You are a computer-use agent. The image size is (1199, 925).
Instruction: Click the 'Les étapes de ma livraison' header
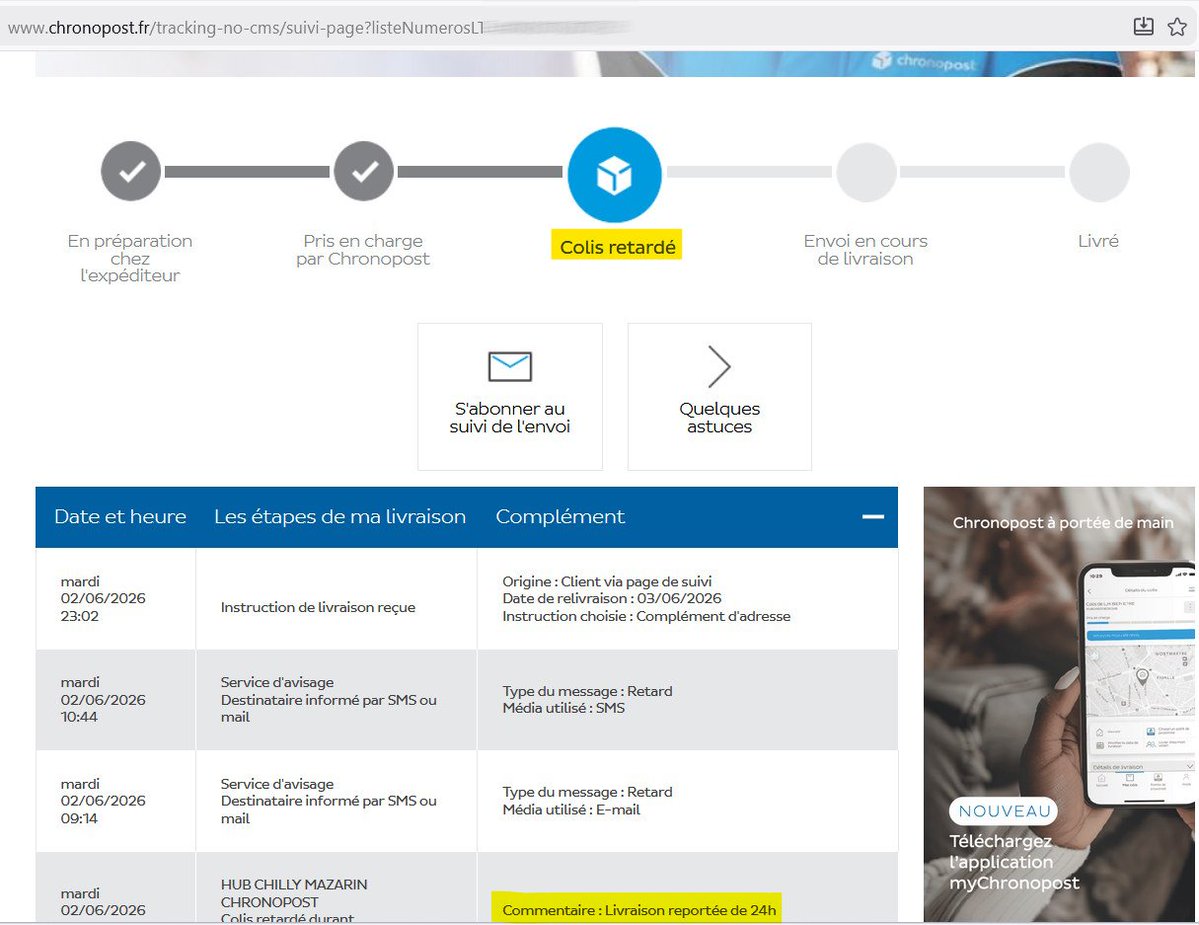tap(340, 517)
